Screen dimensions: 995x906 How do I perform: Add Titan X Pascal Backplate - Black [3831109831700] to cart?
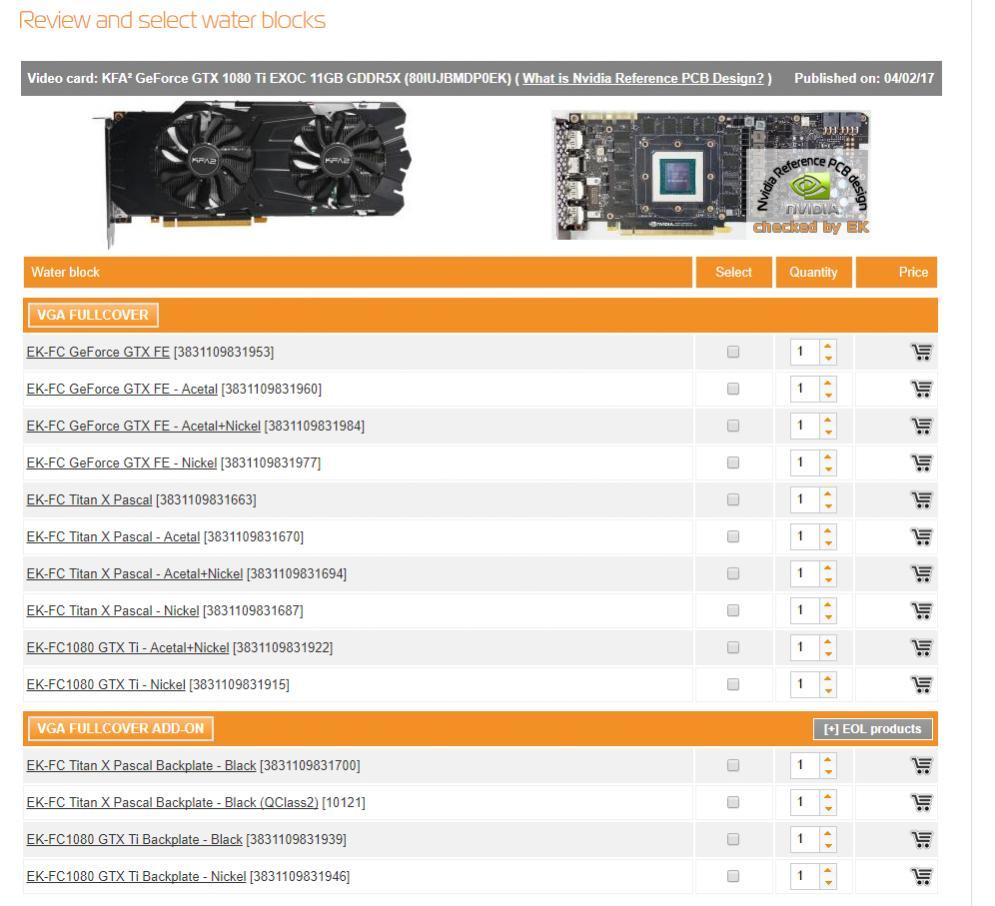[x=921, y=765]
